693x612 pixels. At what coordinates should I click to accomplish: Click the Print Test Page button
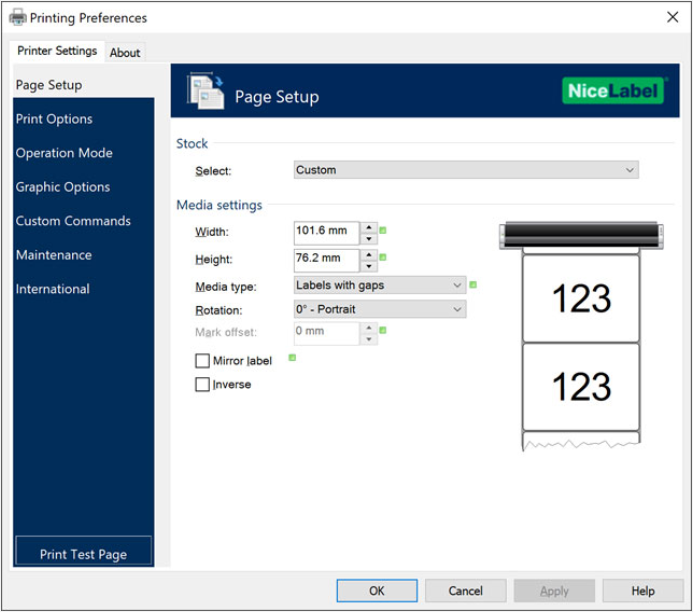click(83, 554)
